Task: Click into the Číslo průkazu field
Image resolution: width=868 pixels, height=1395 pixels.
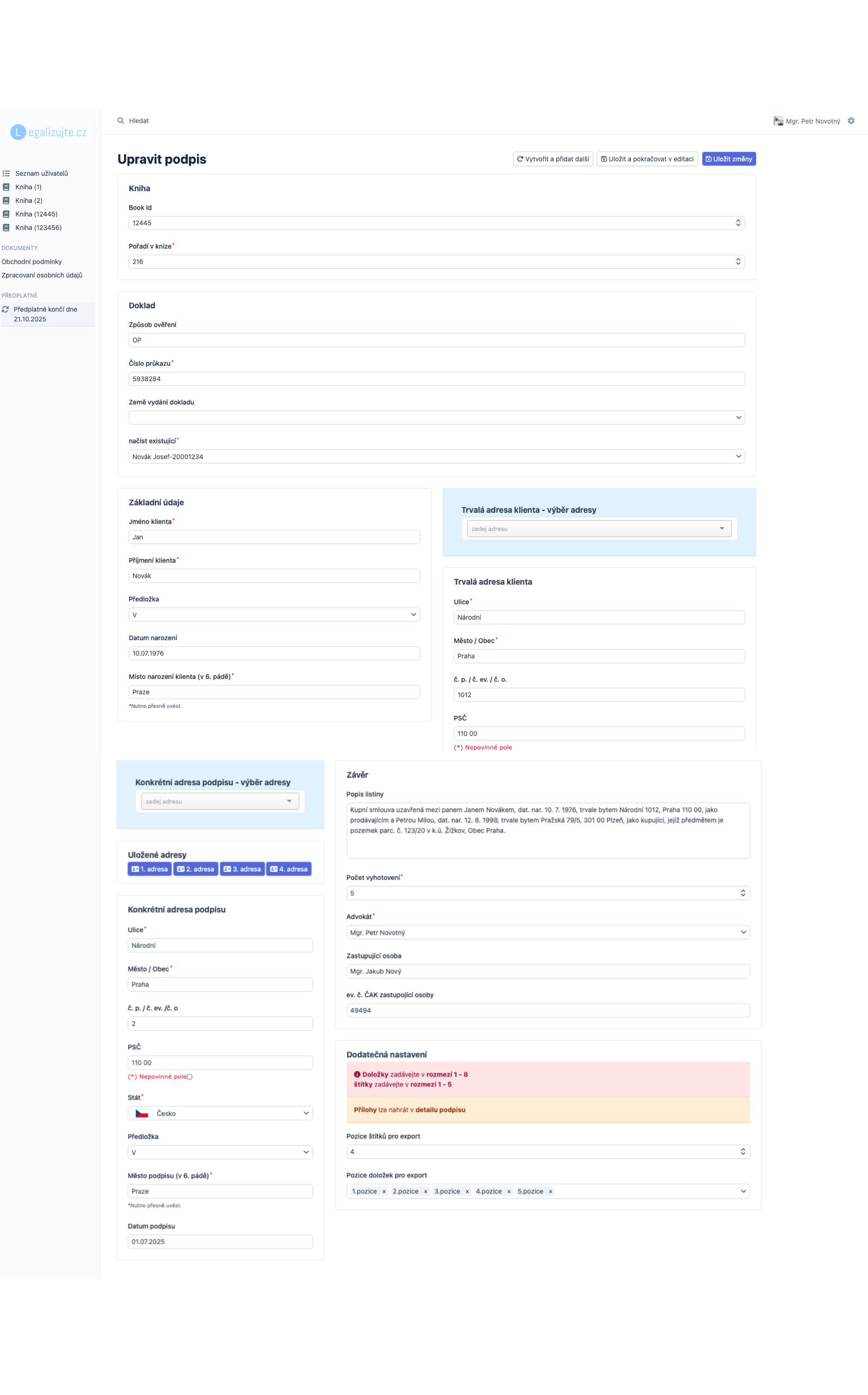Action: pyautogui.click(x=436, y=379)
